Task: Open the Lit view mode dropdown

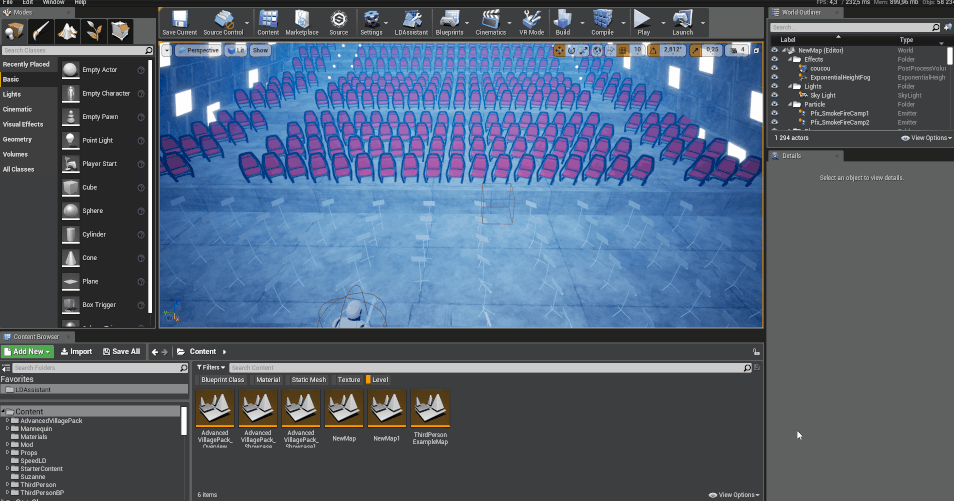Action: 236,51
